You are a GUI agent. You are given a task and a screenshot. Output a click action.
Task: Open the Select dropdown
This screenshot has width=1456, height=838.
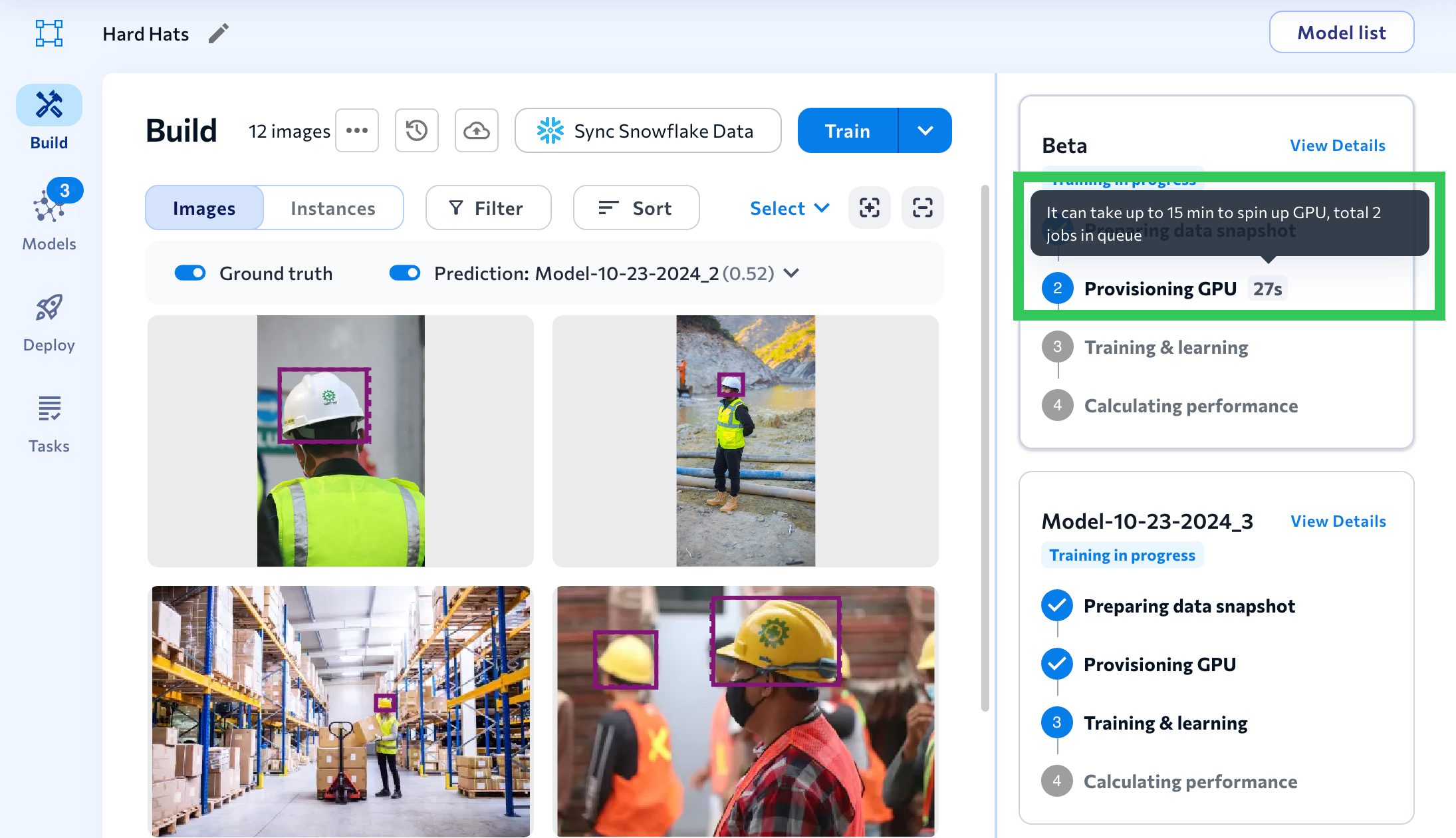(x=789, y=208)
